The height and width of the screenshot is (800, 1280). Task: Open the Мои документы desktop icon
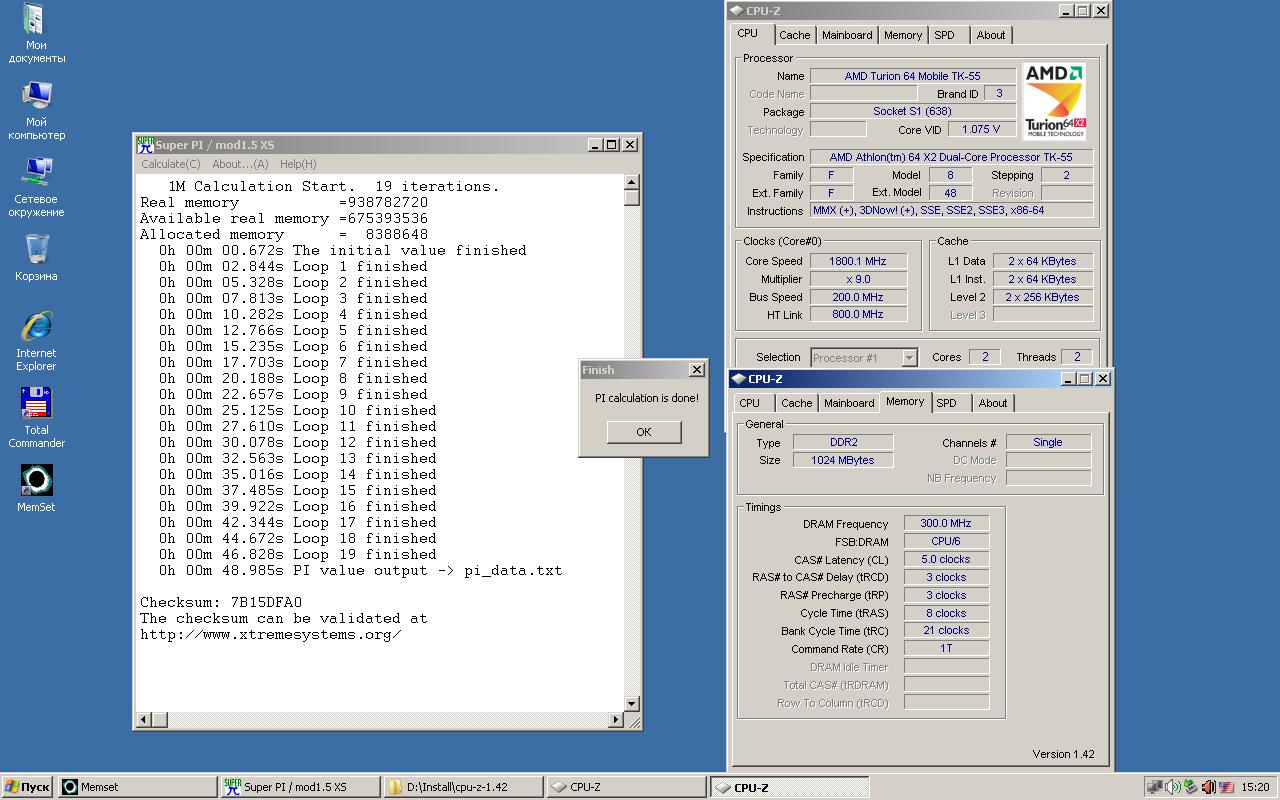pyautogui.click(x=36, y=33)
